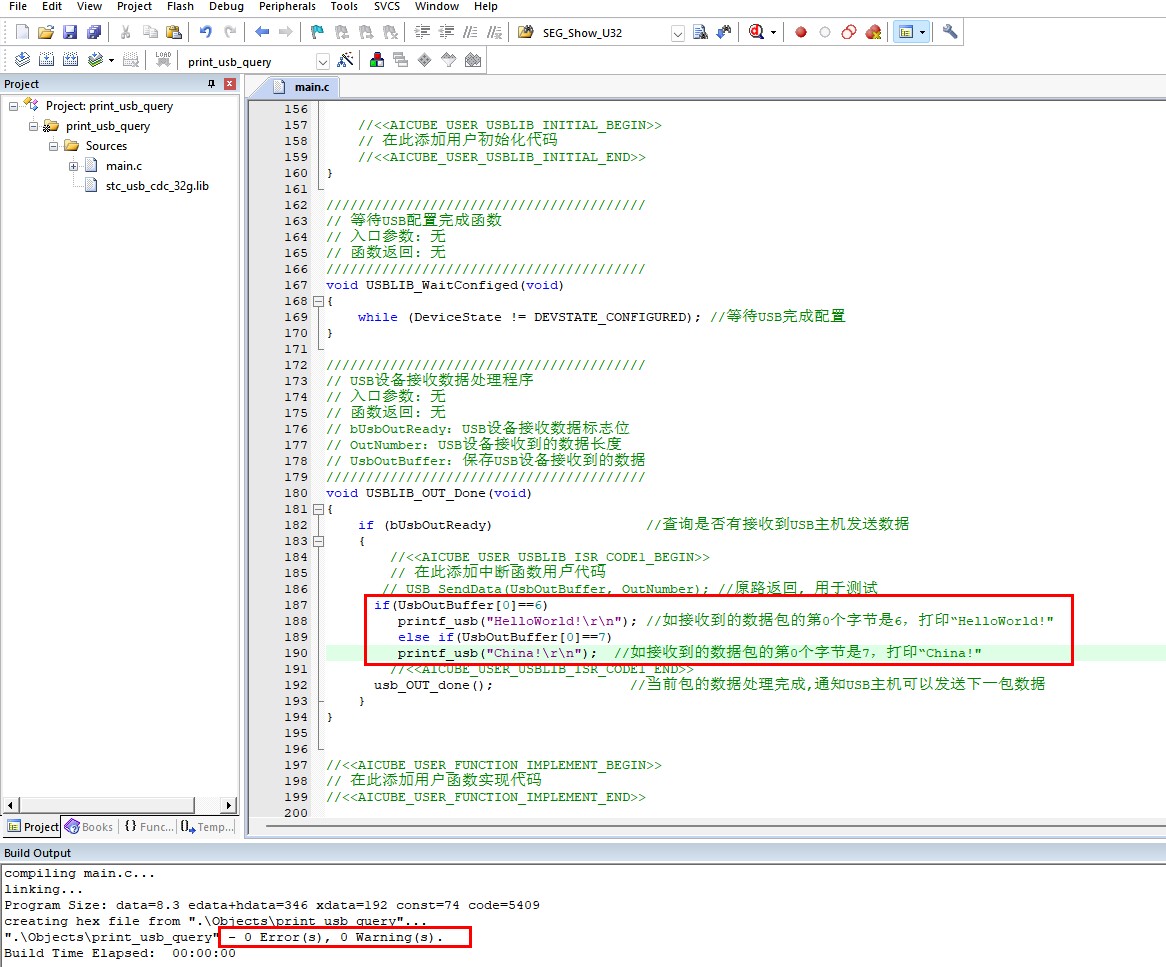Click the Project panel scroll right arrow
1166x967 pixels.
tap(229, 805)
